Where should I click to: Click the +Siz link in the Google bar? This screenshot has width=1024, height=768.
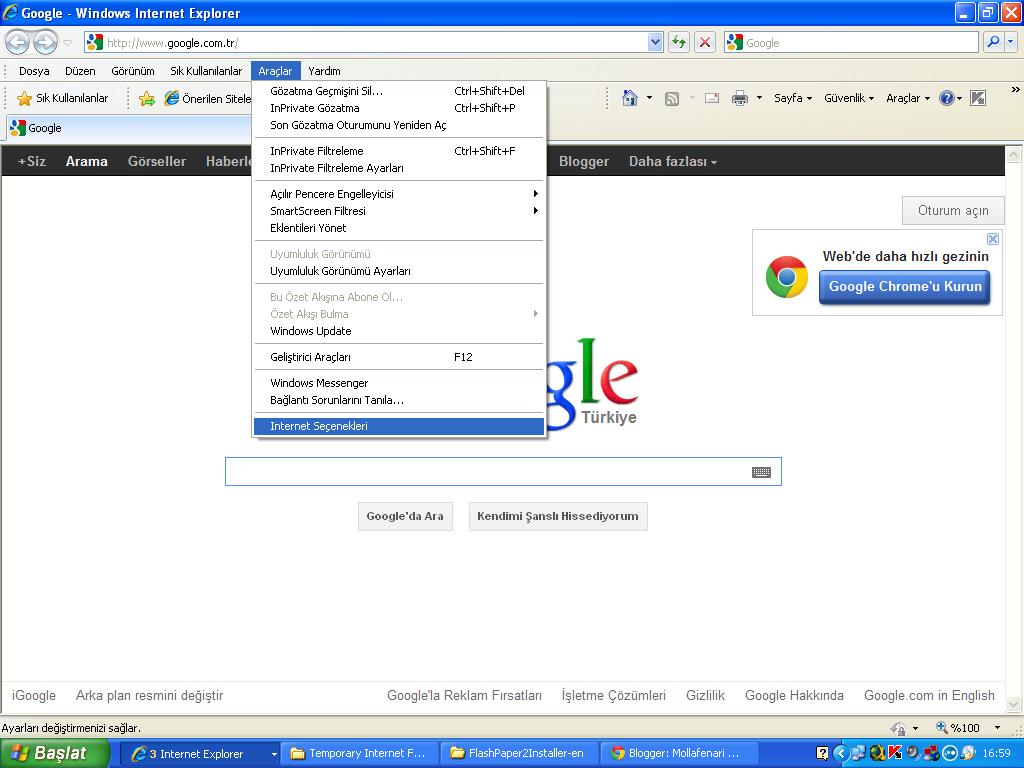click(32, 161)
